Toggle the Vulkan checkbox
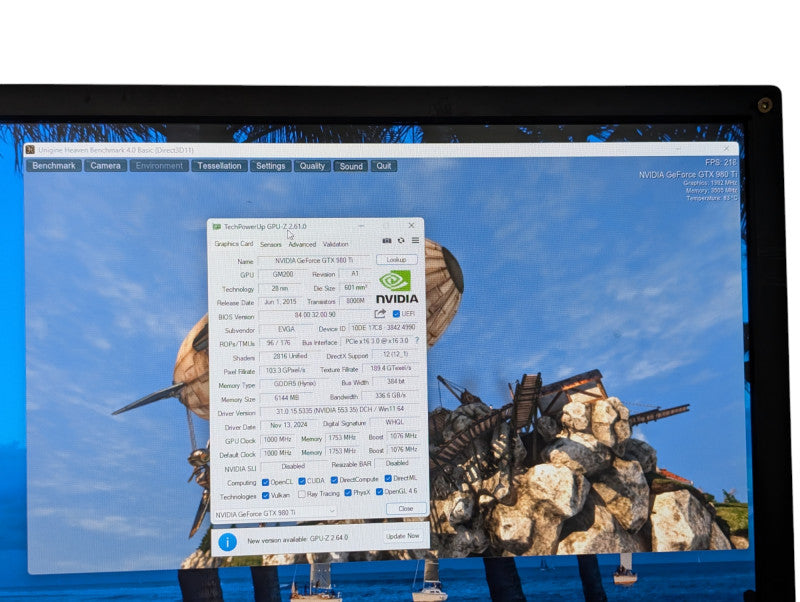This screenshot has width=800, height=602. pos(265,495)
